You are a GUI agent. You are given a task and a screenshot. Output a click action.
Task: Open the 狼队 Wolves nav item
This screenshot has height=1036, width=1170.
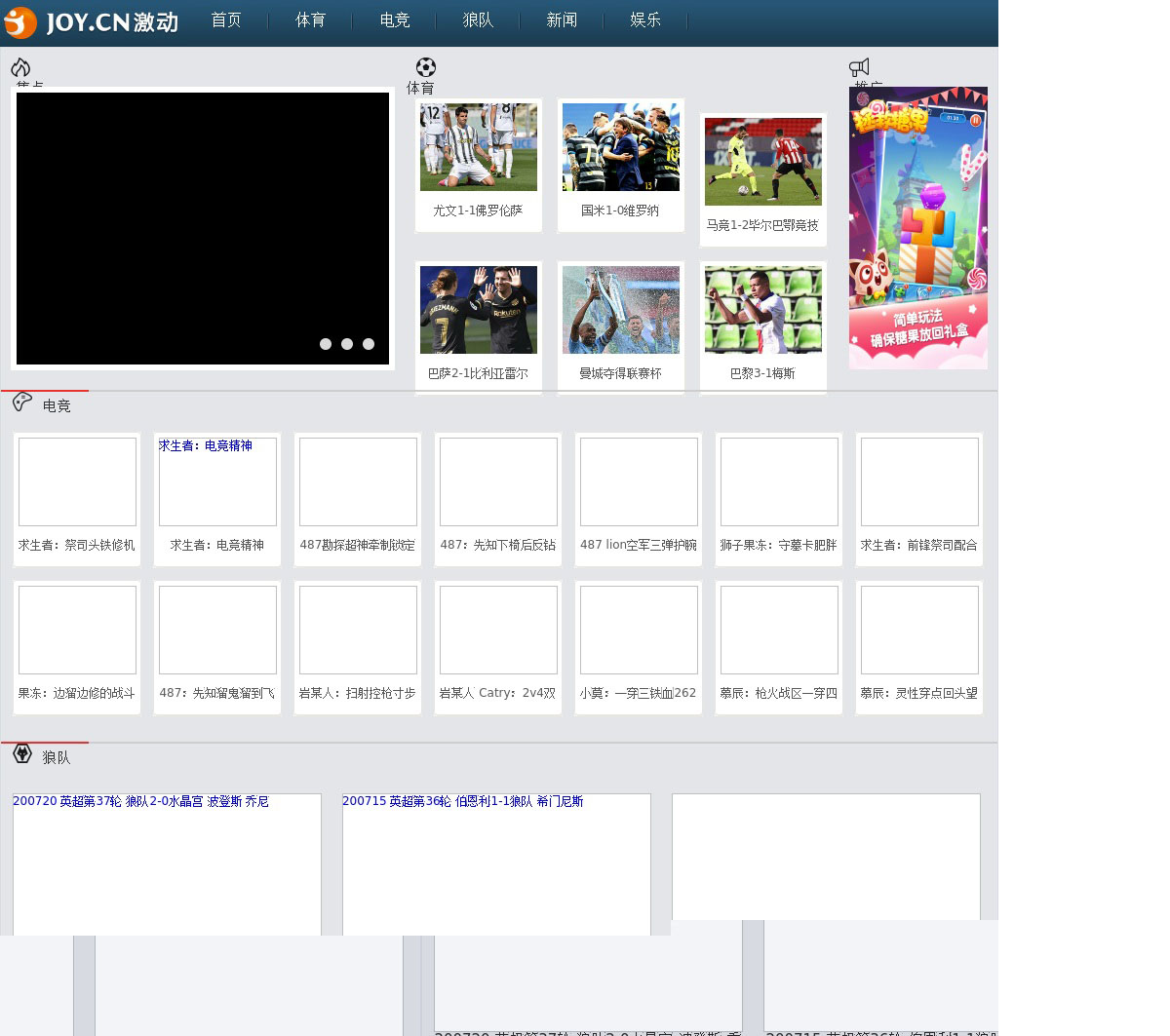[478, 20]
